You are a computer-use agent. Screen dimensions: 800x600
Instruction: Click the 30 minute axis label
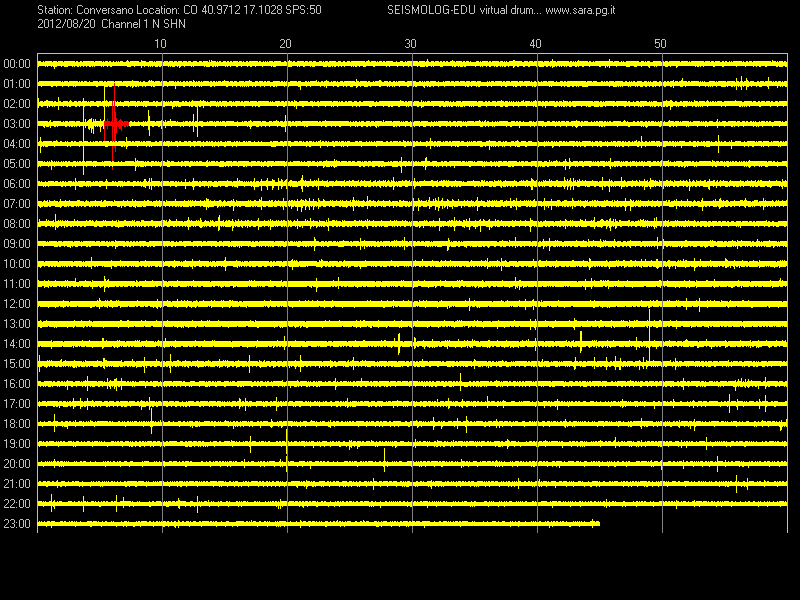click(x=410, y=44)
